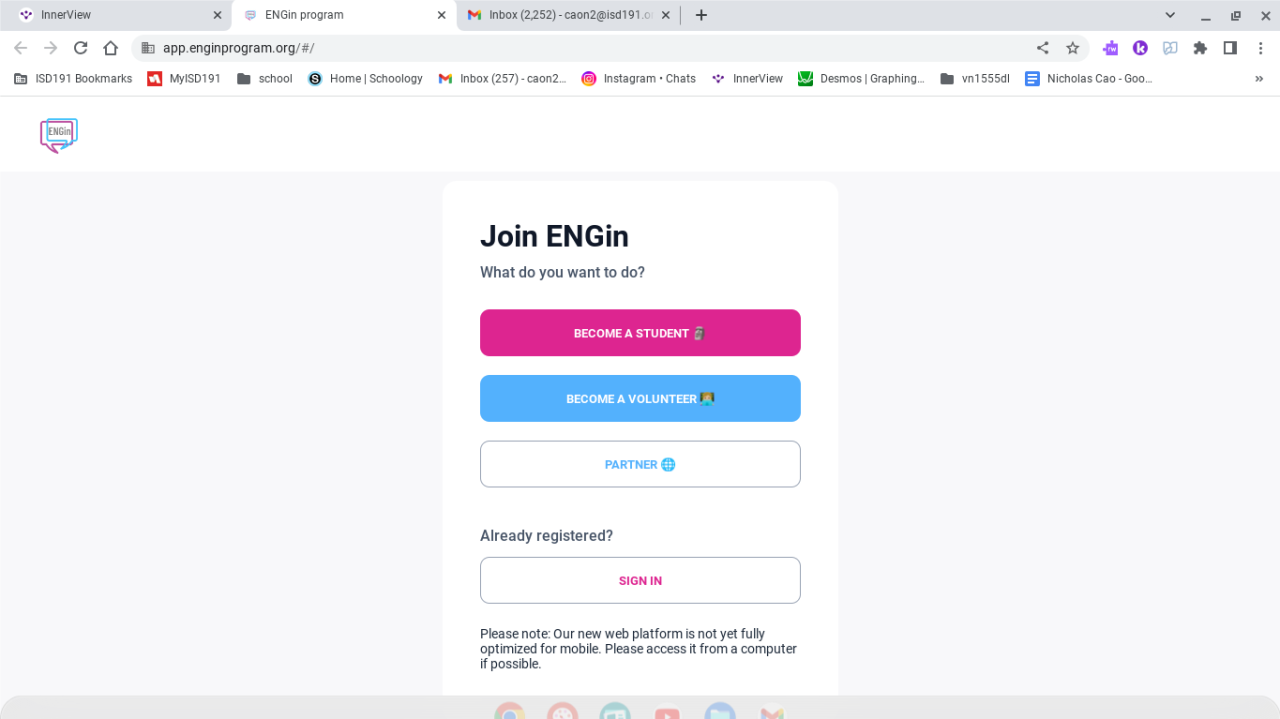Go to the browser home page
Viewport: 1280px width, 719px height.
click(111, 48)
